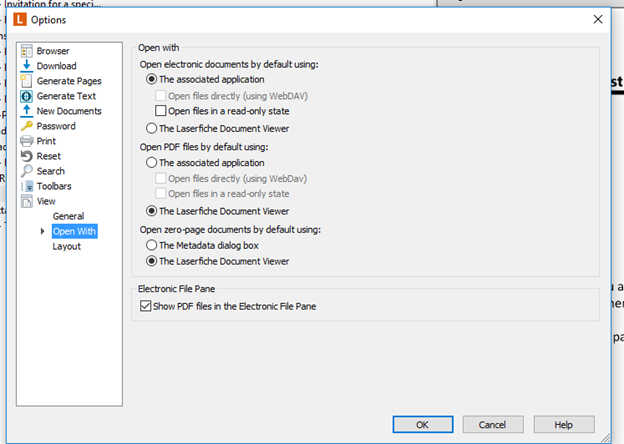624x444 pixels.
Task: Click the Help button
Action: click(x=563, y=424)
